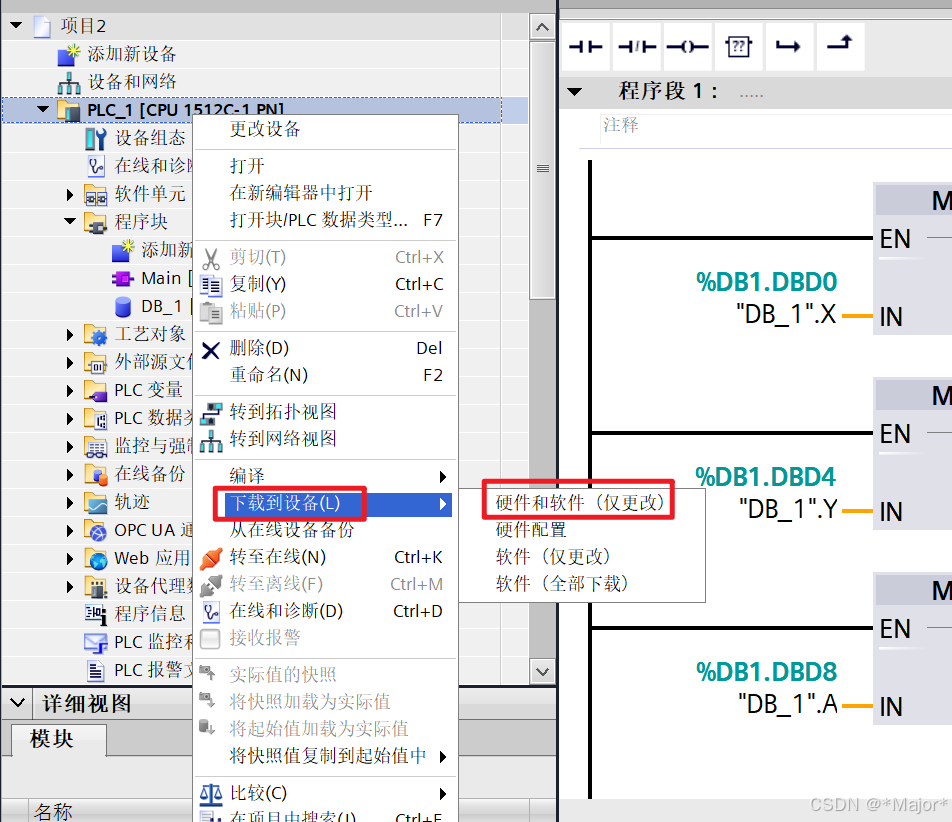952x822 pixels.
Task: Insert an empty box instruction
Action: tap(738, 46)
